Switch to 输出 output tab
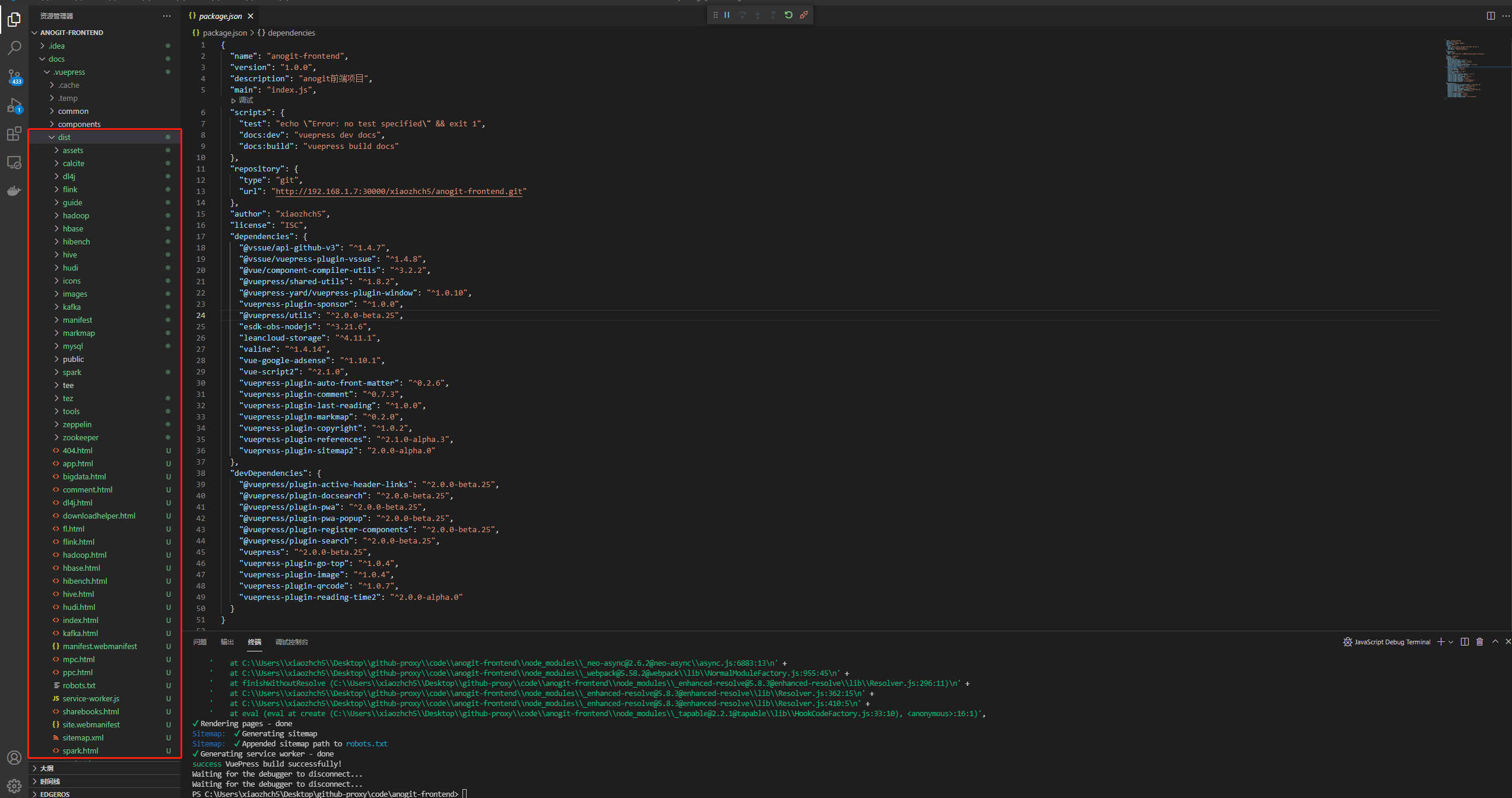This screenshot has width=1512, height=798. point(227,642)
